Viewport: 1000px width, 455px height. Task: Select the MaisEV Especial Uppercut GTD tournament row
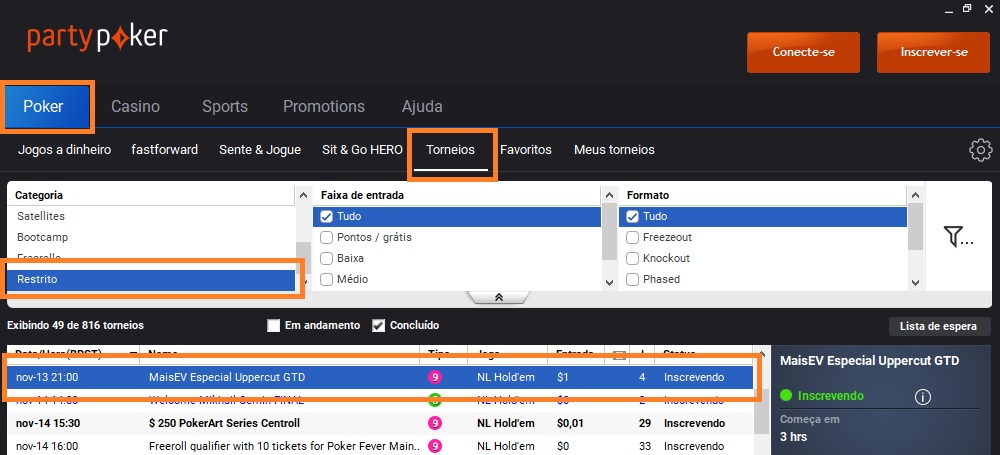click(x=380, y=377)
